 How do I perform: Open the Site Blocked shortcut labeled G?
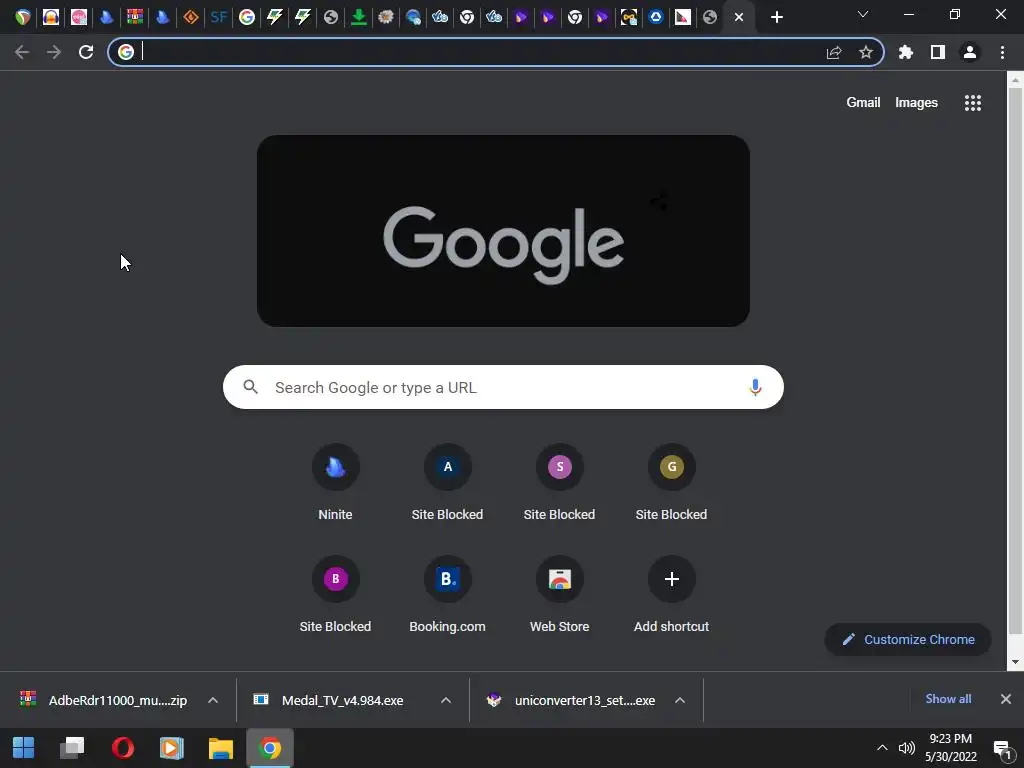coord(671,483)
